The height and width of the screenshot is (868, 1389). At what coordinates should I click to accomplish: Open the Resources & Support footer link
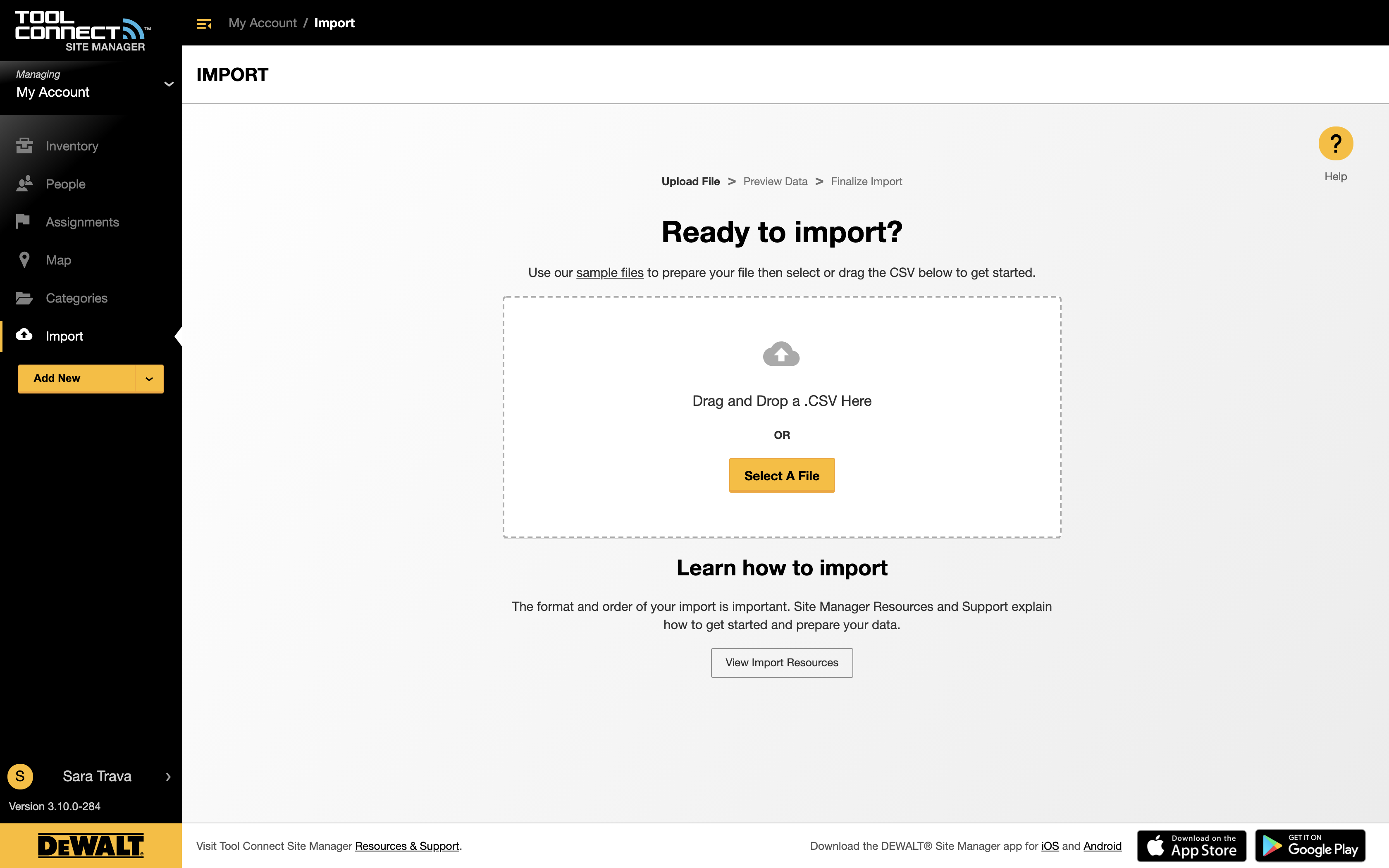[x=407, y=846]
